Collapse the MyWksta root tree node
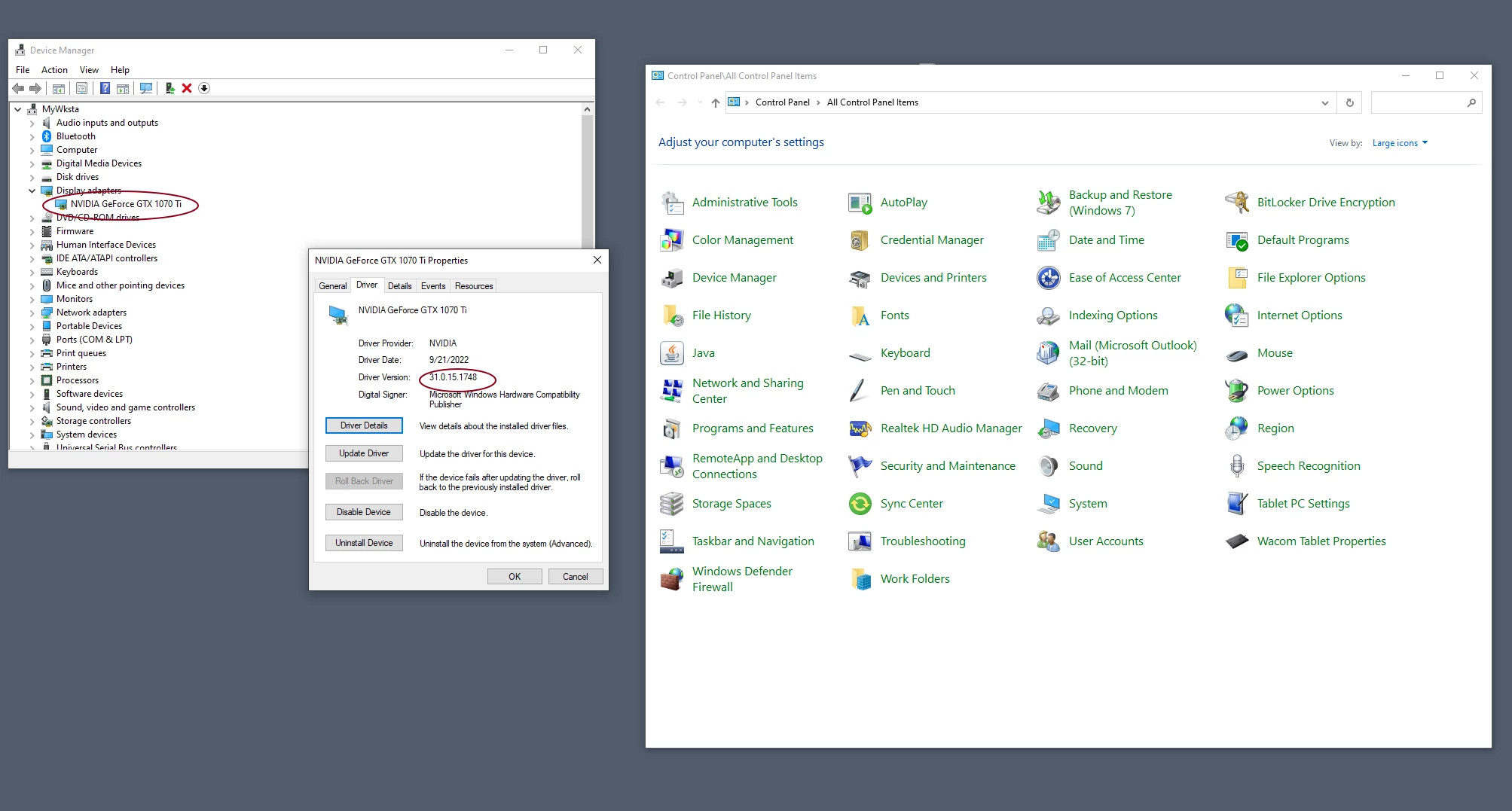The image size is (1512, 811). (x=17, y=109)
